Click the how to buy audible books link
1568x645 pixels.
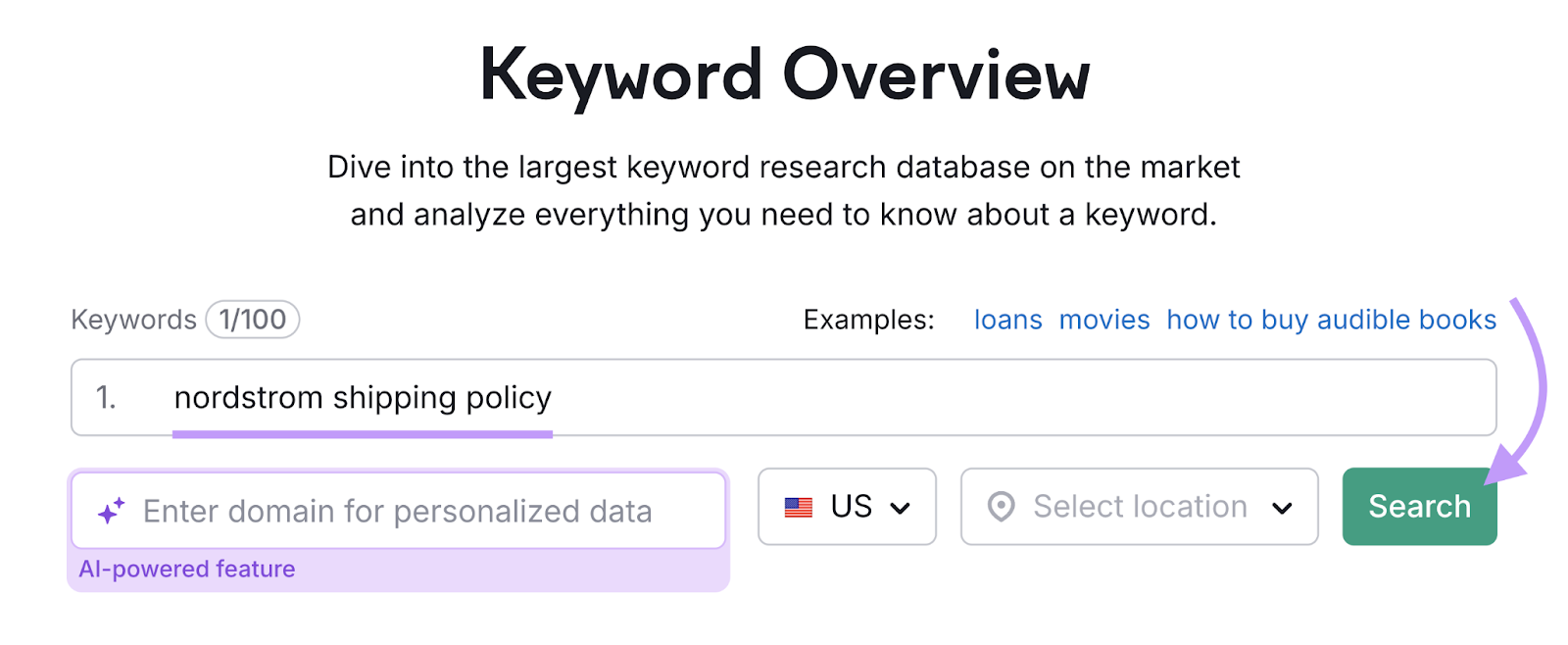pos(1330,320)
